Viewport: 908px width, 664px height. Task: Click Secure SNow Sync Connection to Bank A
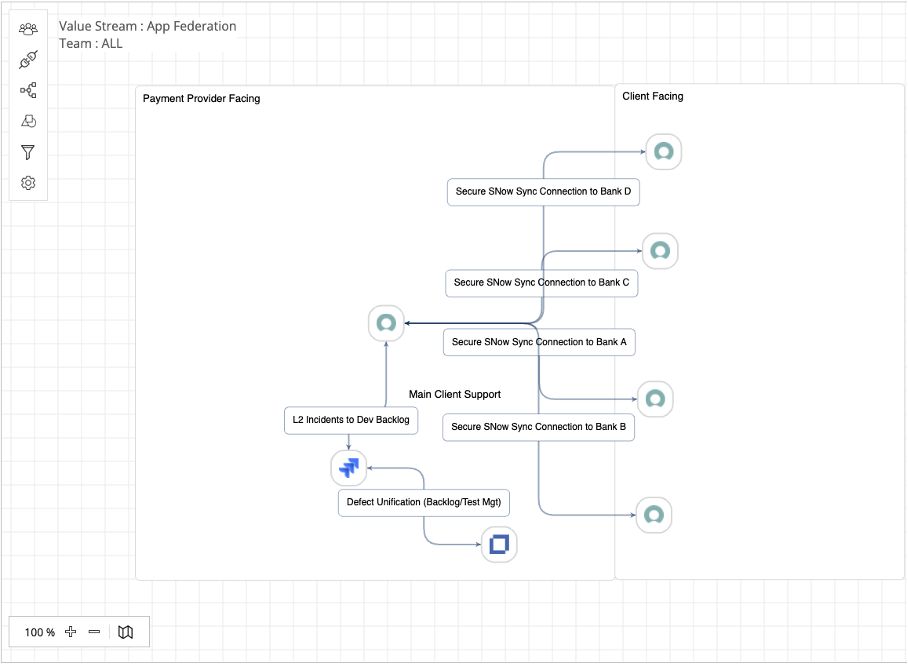click(539, 342)
